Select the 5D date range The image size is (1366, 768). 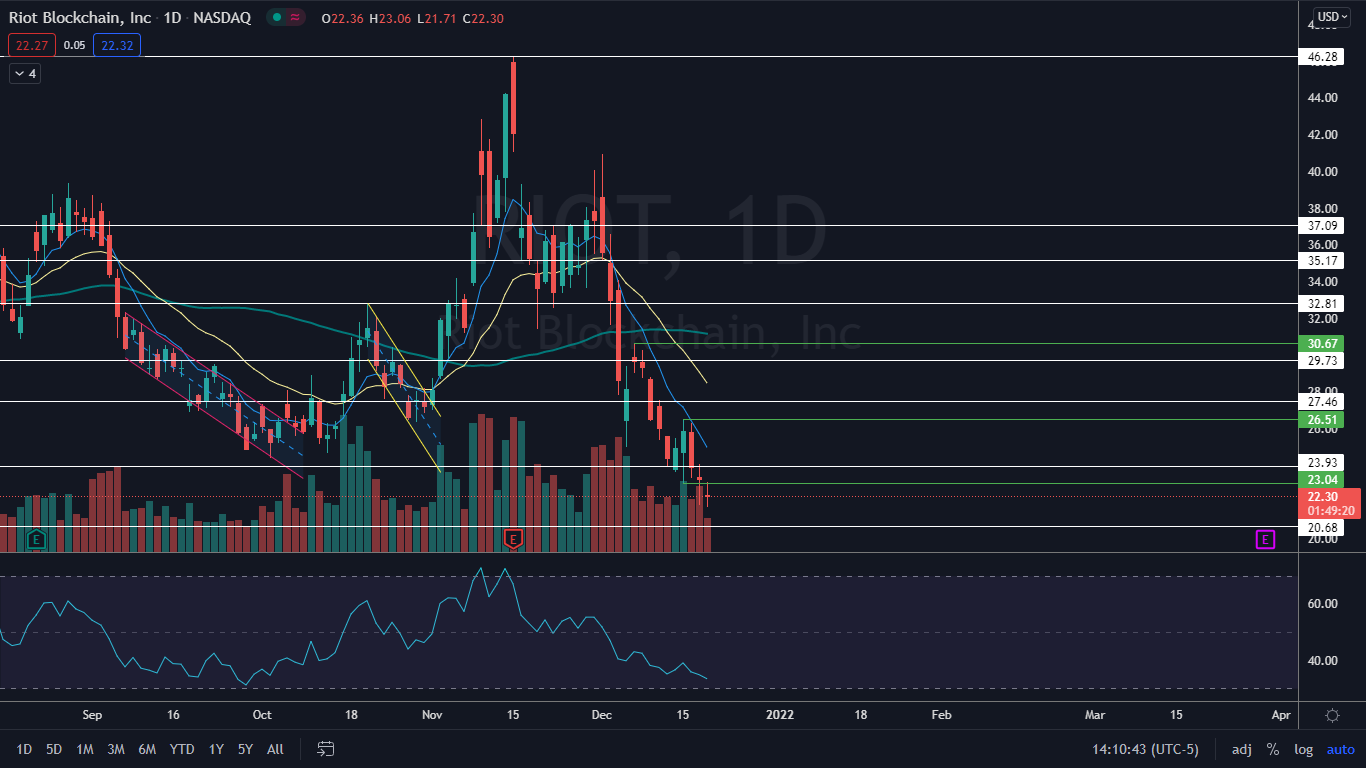point(54,749)
